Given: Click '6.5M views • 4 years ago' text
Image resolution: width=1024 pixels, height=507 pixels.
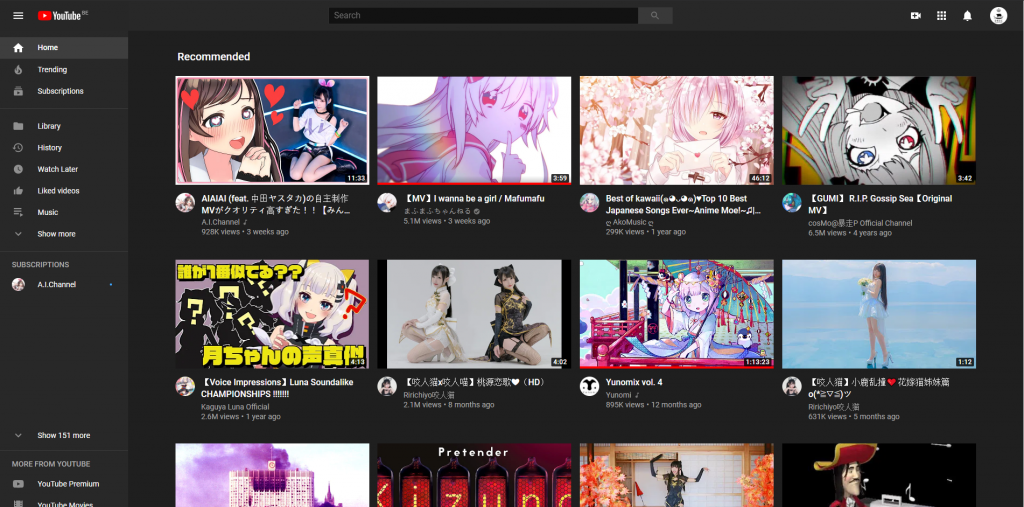Looking at the screenshot, I should [850, 233].
